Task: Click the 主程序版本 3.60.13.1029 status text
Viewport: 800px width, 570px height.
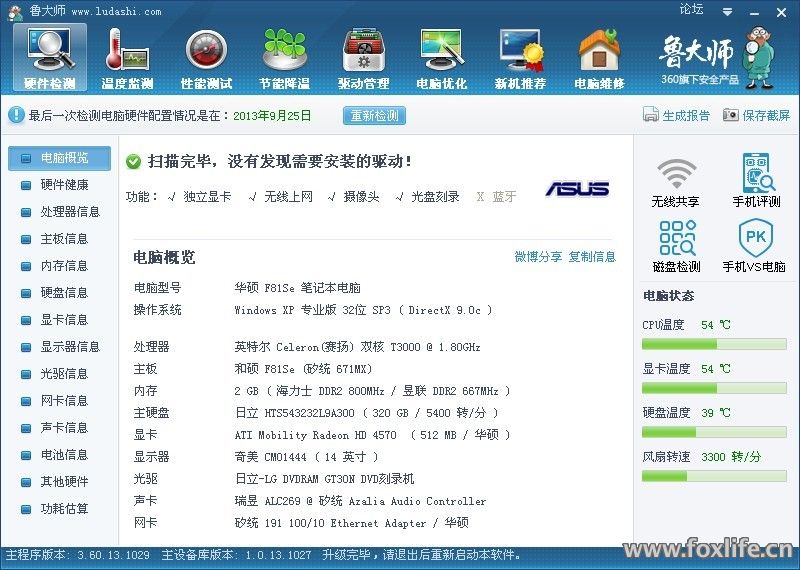Action: click(x=78, y=555)
